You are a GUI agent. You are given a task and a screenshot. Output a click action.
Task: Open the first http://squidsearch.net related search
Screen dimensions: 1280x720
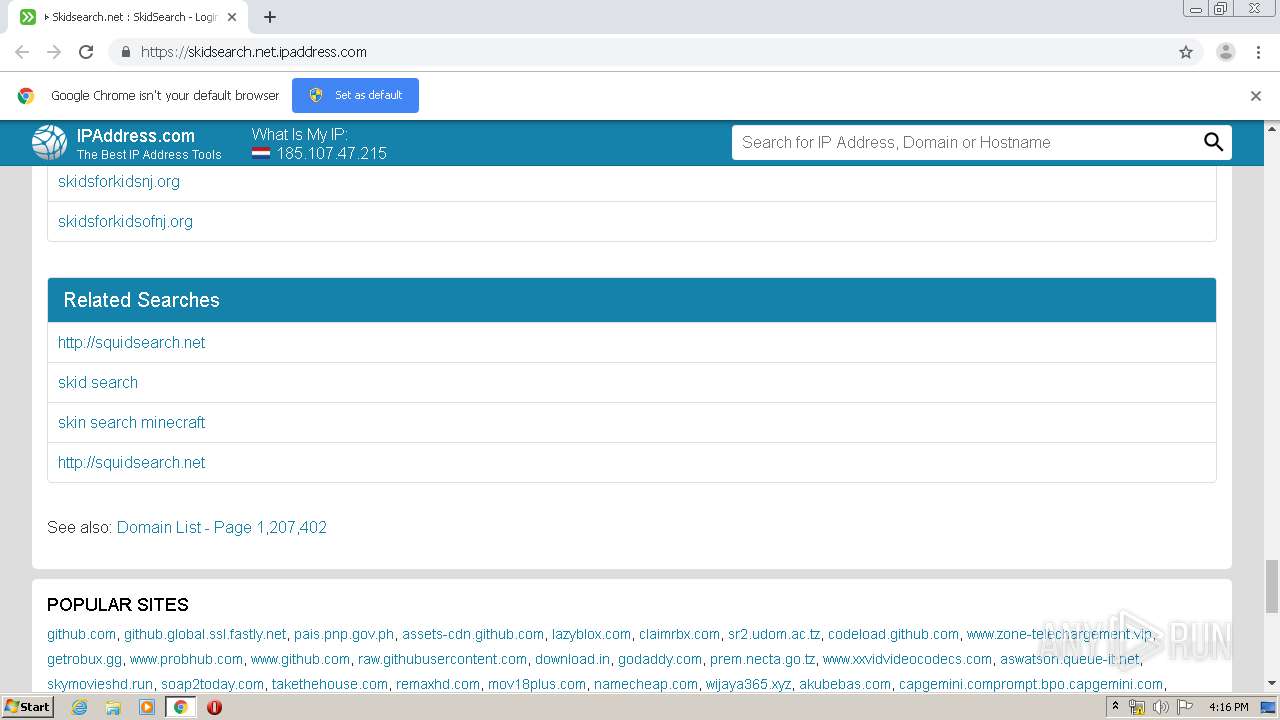(x=131, y=342)
